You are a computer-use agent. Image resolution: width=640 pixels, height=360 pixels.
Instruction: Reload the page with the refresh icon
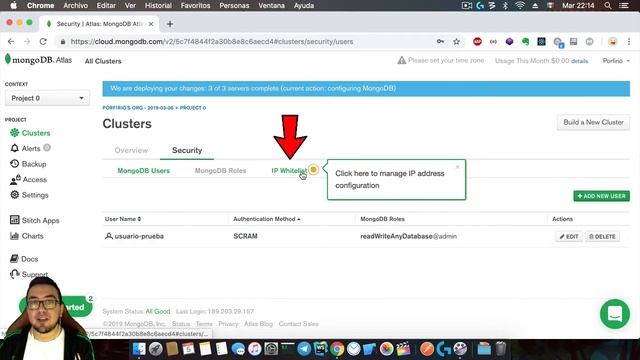coord(43,42)
